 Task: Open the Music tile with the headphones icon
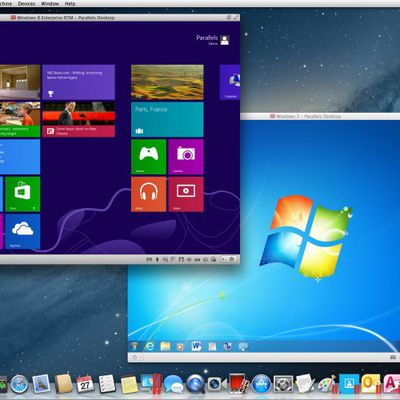click(x=149, y=194)
